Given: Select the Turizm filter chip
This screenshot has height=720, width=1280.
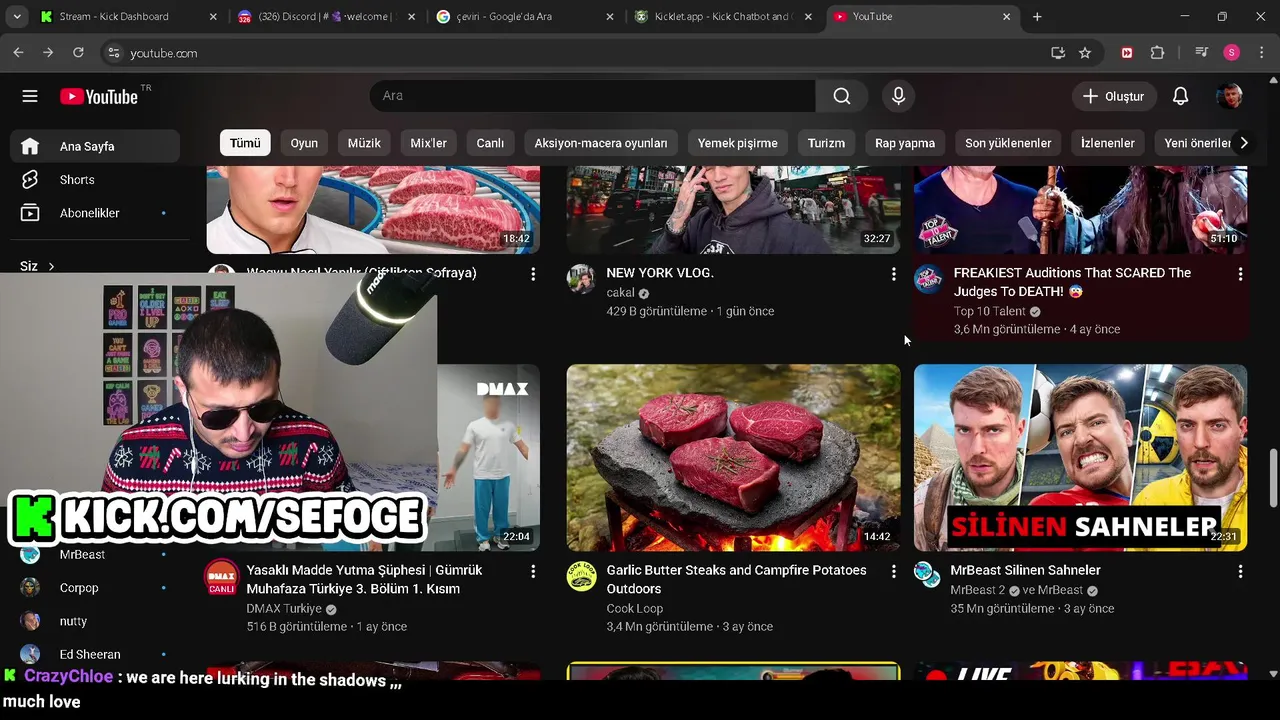Looking at the screenshot, I should click(x=826, y=143).
